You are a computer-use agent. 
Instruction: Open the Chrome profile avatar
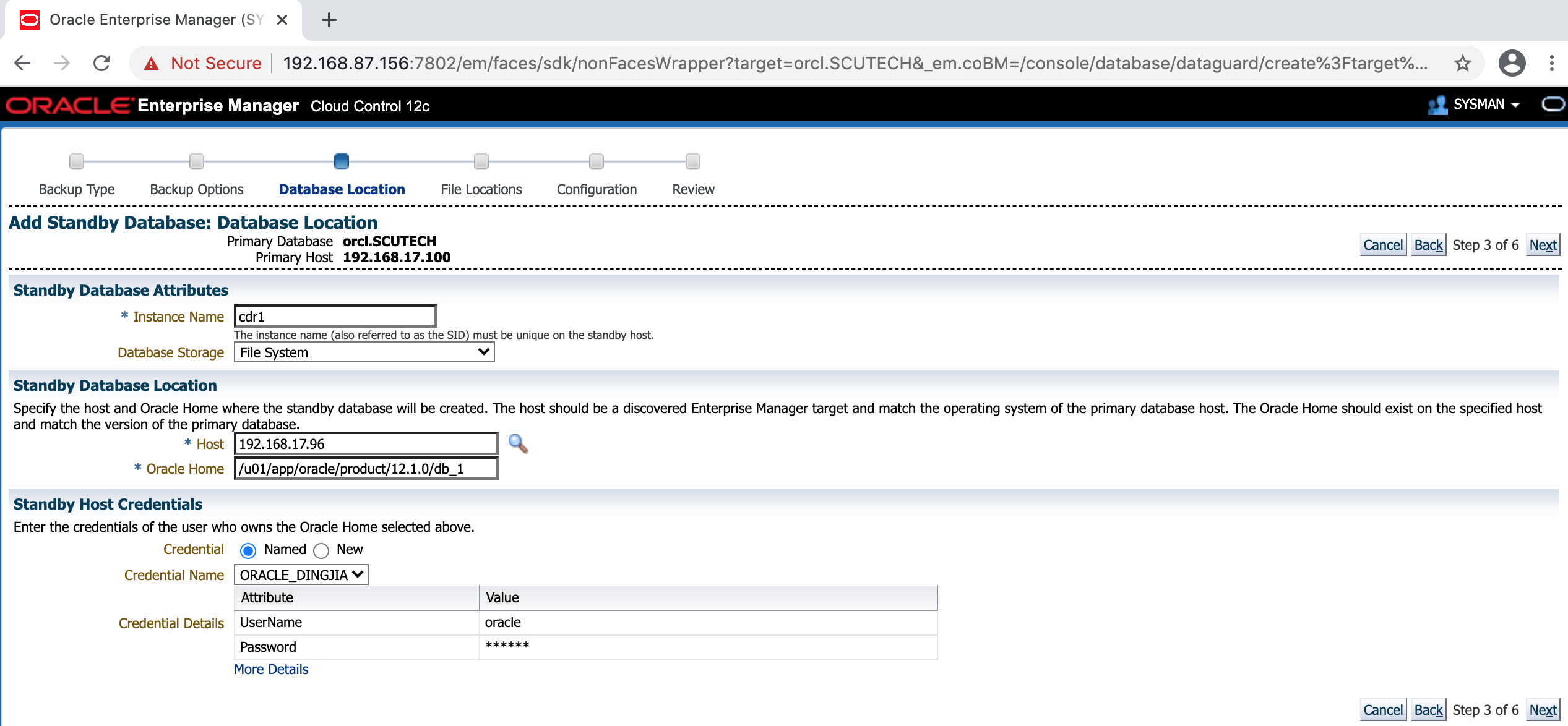1512,63
